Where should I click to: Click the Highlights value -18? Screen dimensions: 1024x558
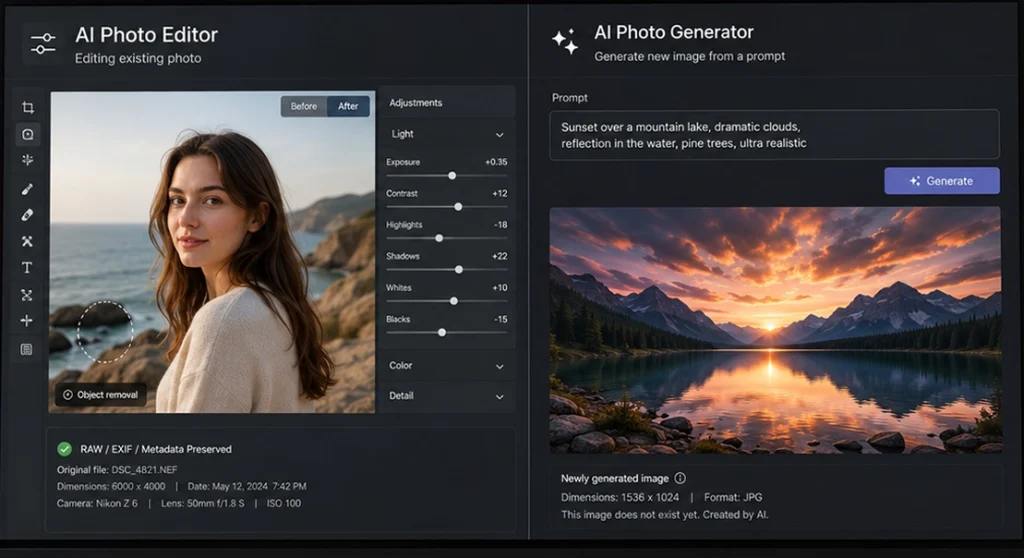[500, 225]
